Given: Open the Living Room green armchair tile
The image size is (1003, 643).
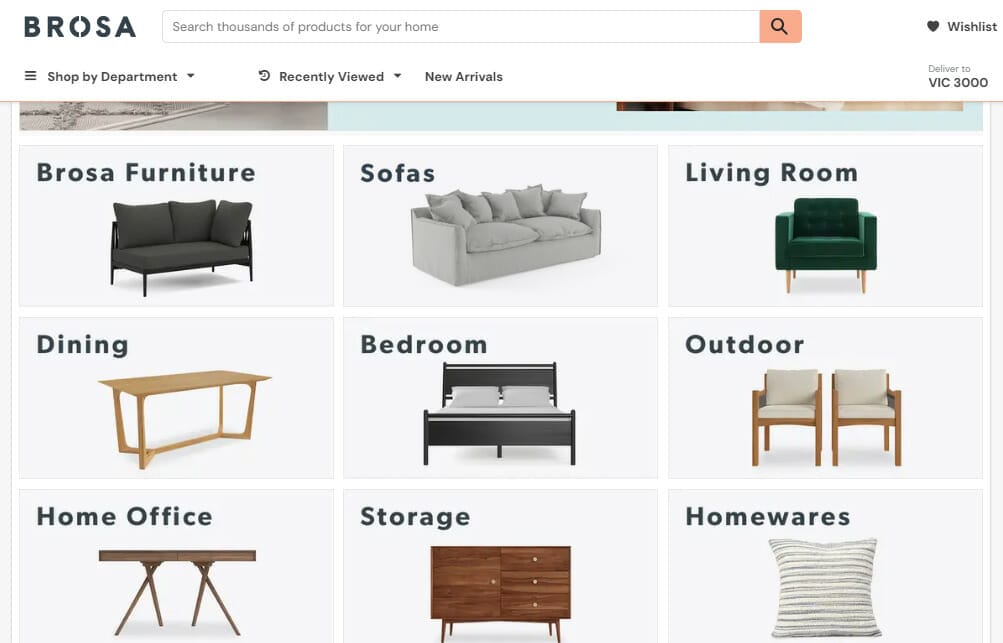Looking at the screenshot, I should click(825, 226).
